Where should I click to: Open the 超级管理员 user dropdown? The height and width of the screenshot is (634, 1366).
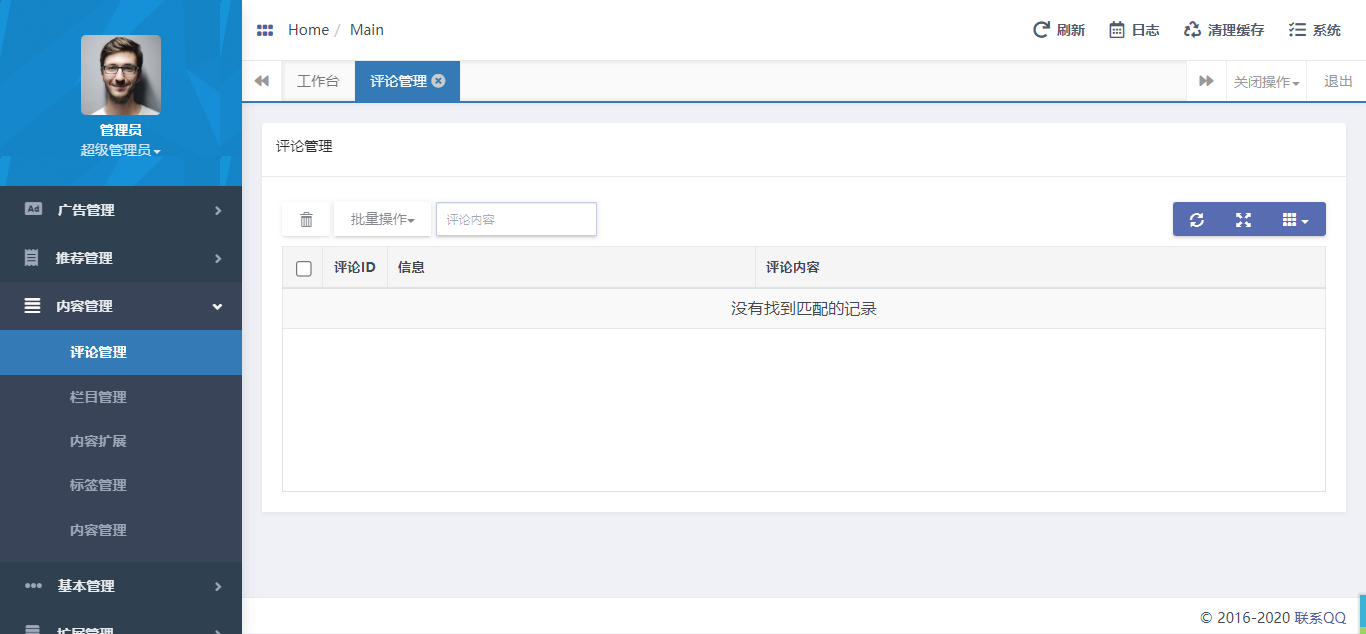click(120, 151)
